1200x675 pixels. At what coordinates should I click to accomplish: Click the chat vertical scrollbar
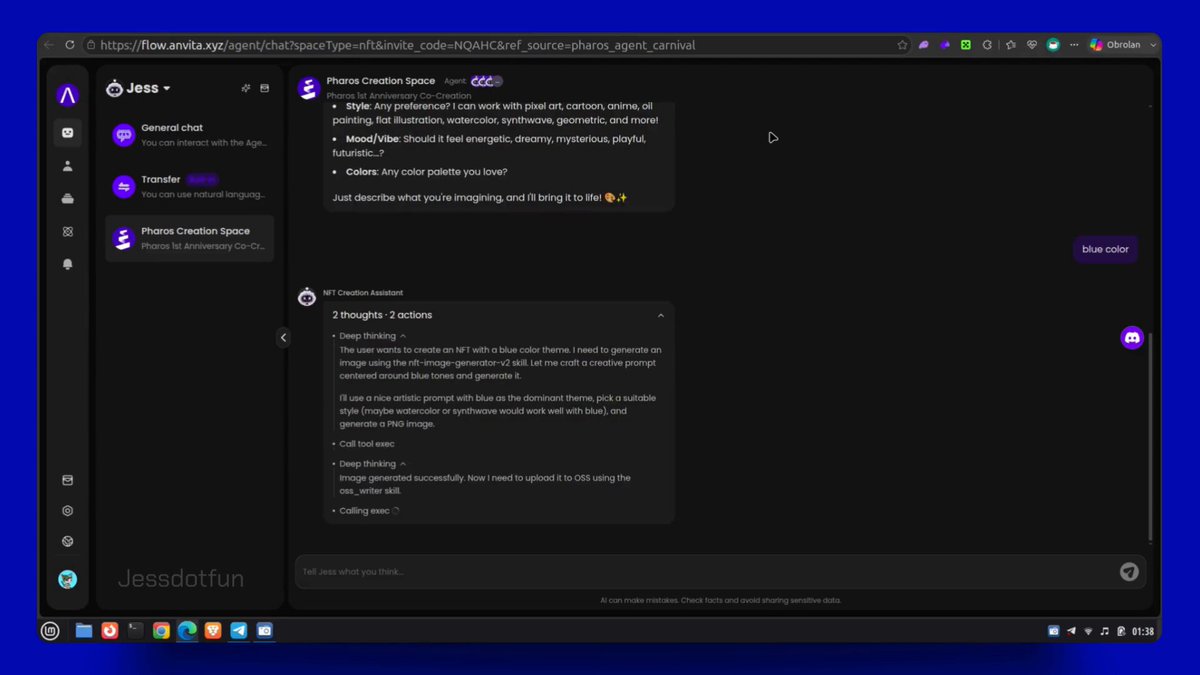[x=1150, y=437]
